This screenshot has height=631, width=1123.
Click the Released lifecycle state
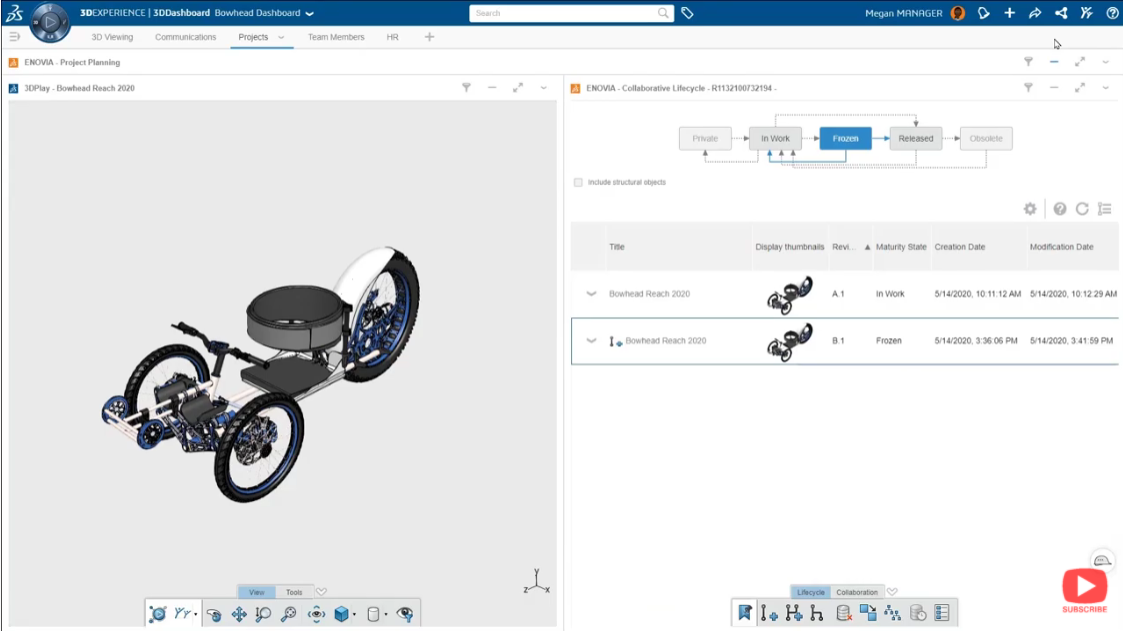(915, 138)
